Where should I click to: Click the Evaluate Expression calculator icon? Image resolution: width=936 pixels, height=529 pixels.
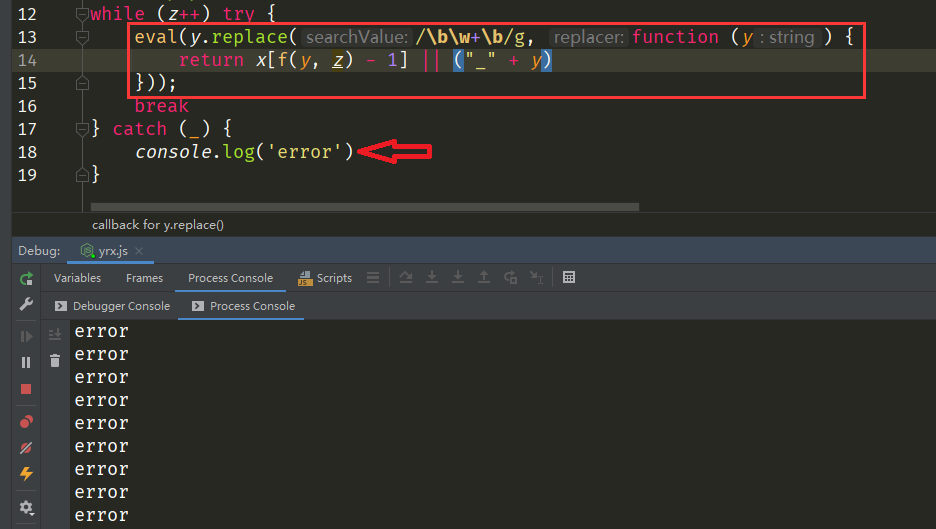[569, 278]
